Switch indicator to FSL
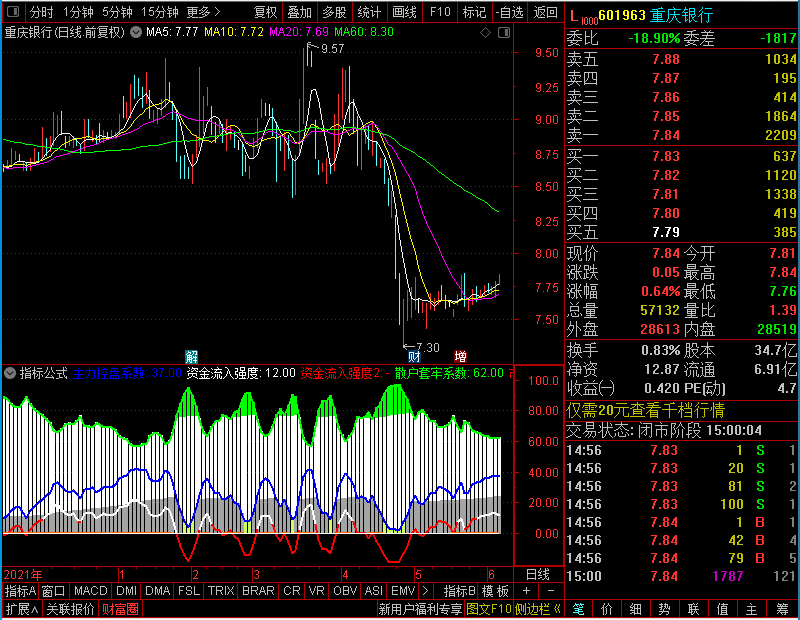The image size is (800, 620). click(x=189, y=591)
